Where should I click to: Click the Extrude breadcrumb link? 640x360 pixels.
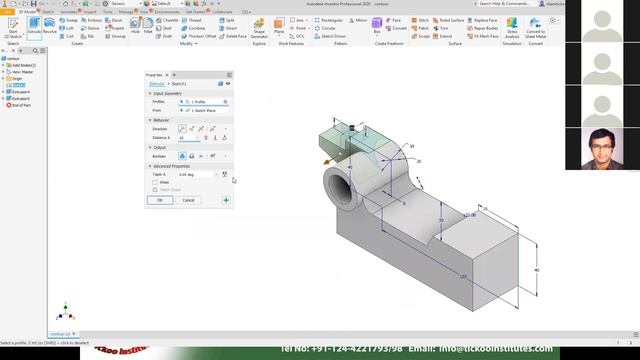pyautogui.click(x=156, y=84)
